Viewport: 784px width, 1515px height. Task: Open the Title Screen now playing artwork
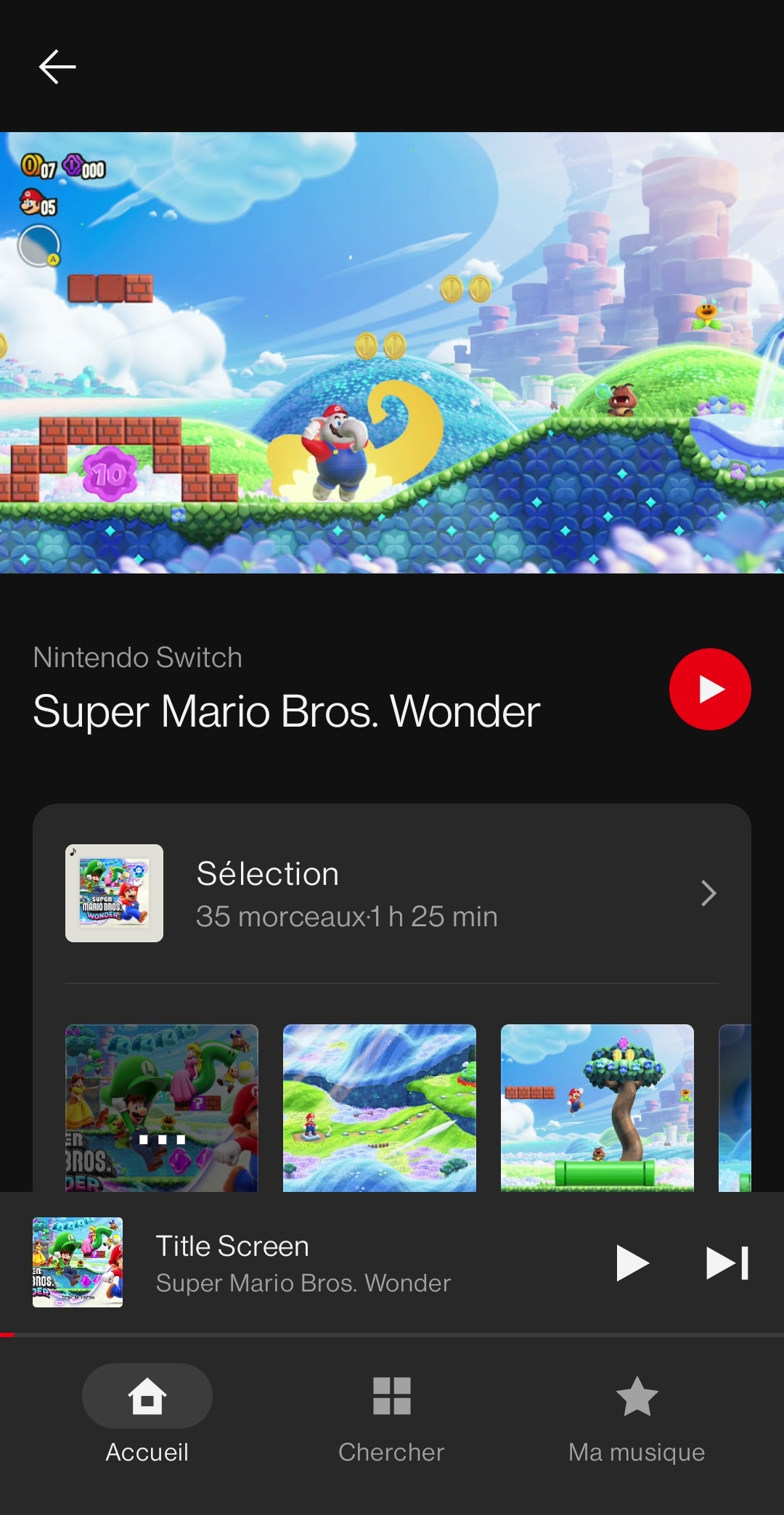78,1262
